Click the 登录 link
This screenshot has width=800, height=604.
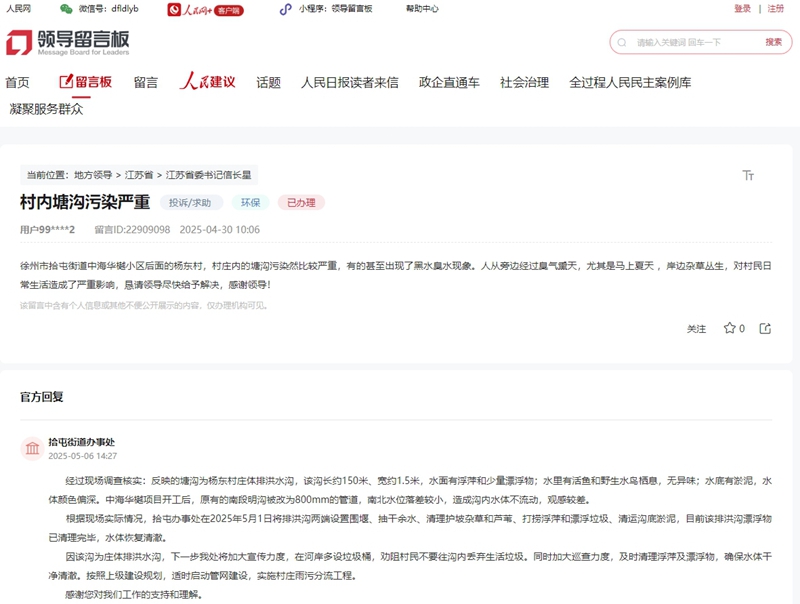click(740, 8)
